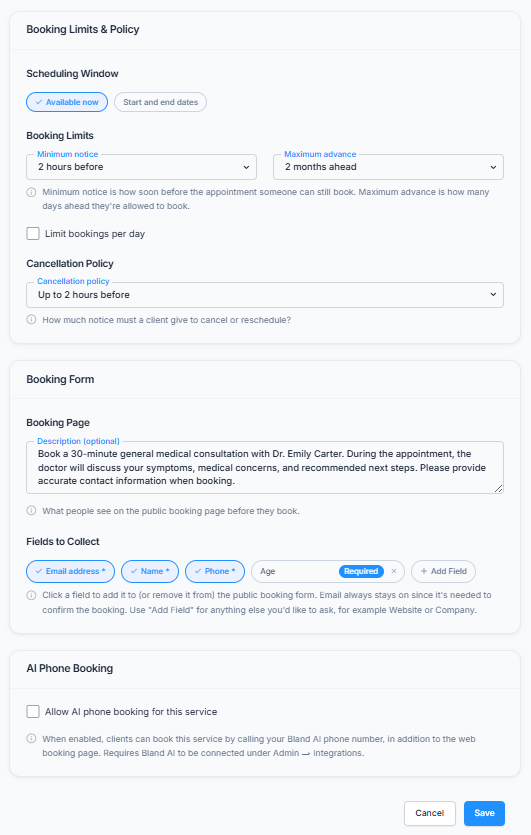Switch to Start and end dates option
The height and width of the screenshot is (835, 531).
click(160, 102)
